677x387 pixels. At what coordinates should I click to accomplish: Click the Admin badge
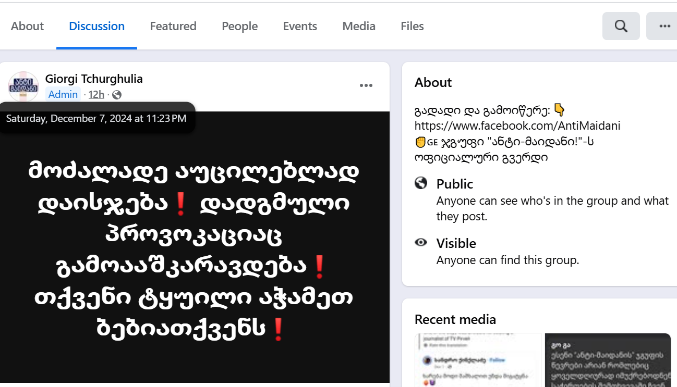(63, 94)
